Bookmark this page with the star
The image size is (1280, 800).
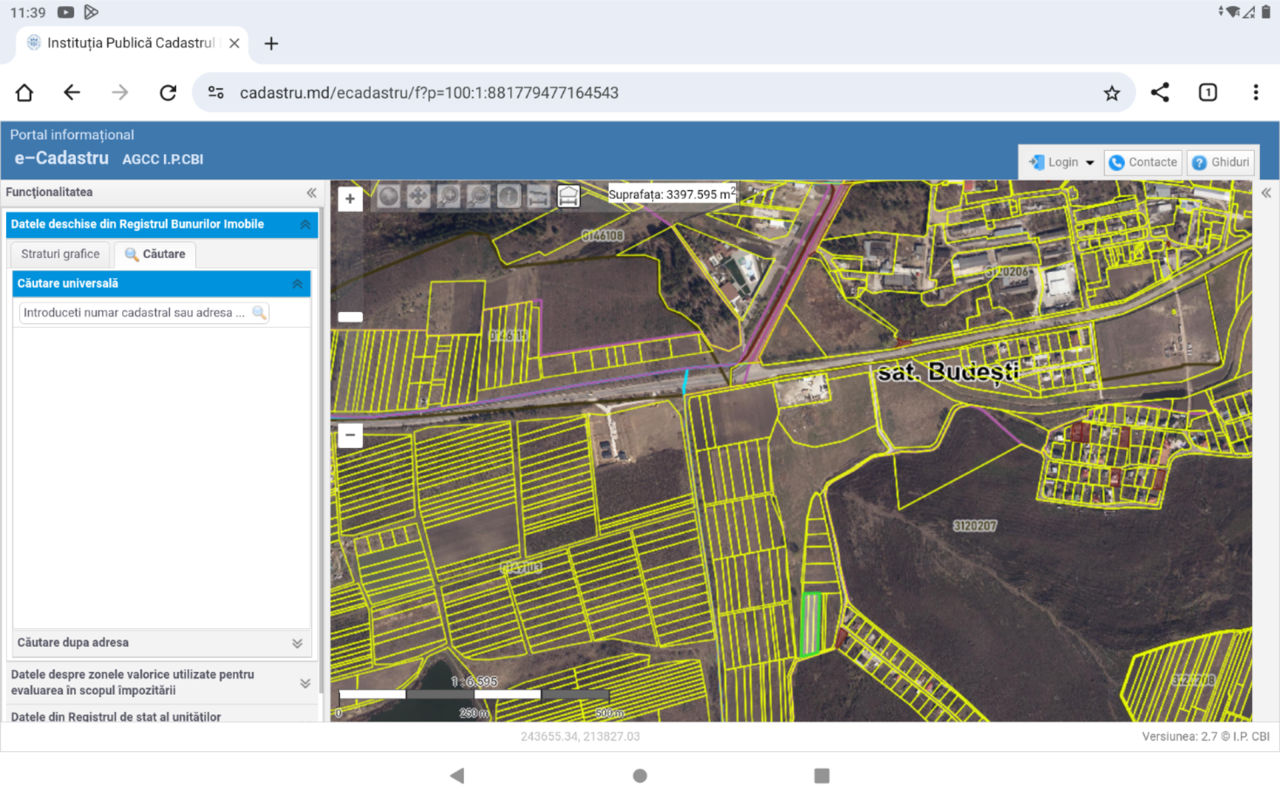tap(1112, 93)
